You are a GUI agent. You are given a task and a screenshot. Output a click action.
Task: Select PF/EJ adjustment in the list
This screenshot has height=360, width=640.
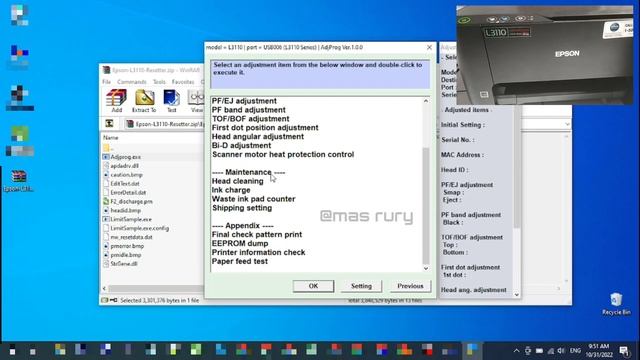click(244, 101)
